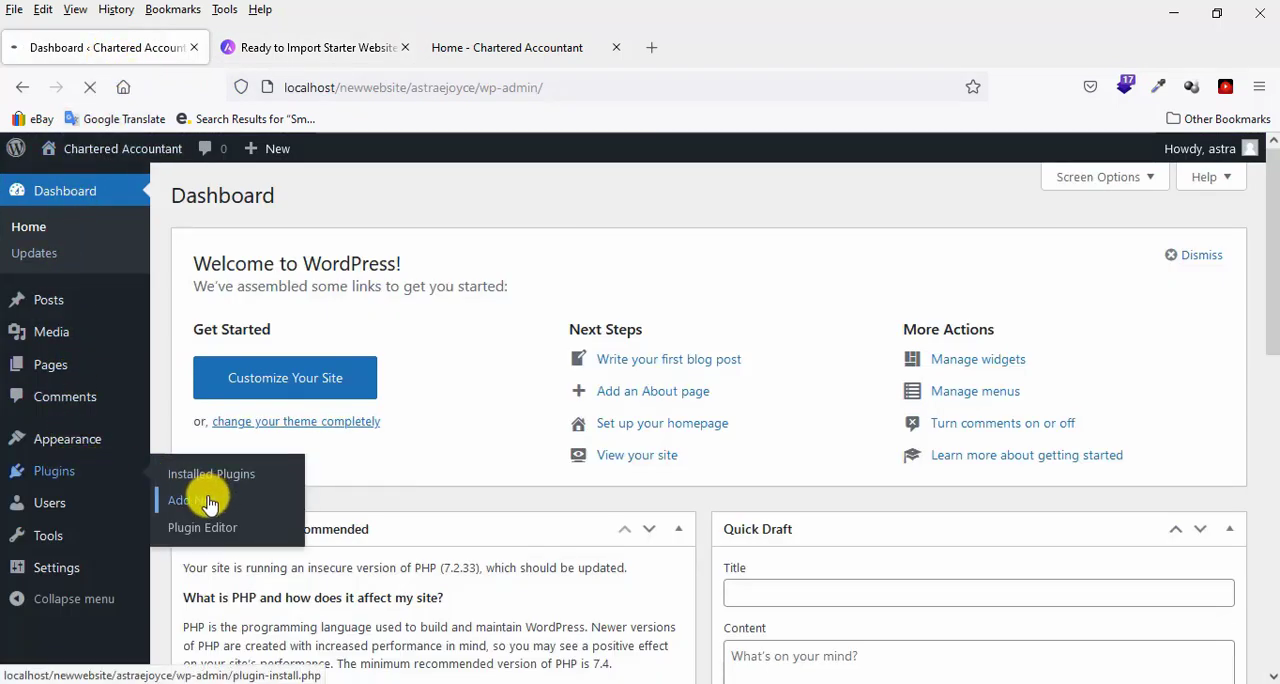1280x684 pixels.
Task: Open History menu in menu bar
Action: point(116,9)
